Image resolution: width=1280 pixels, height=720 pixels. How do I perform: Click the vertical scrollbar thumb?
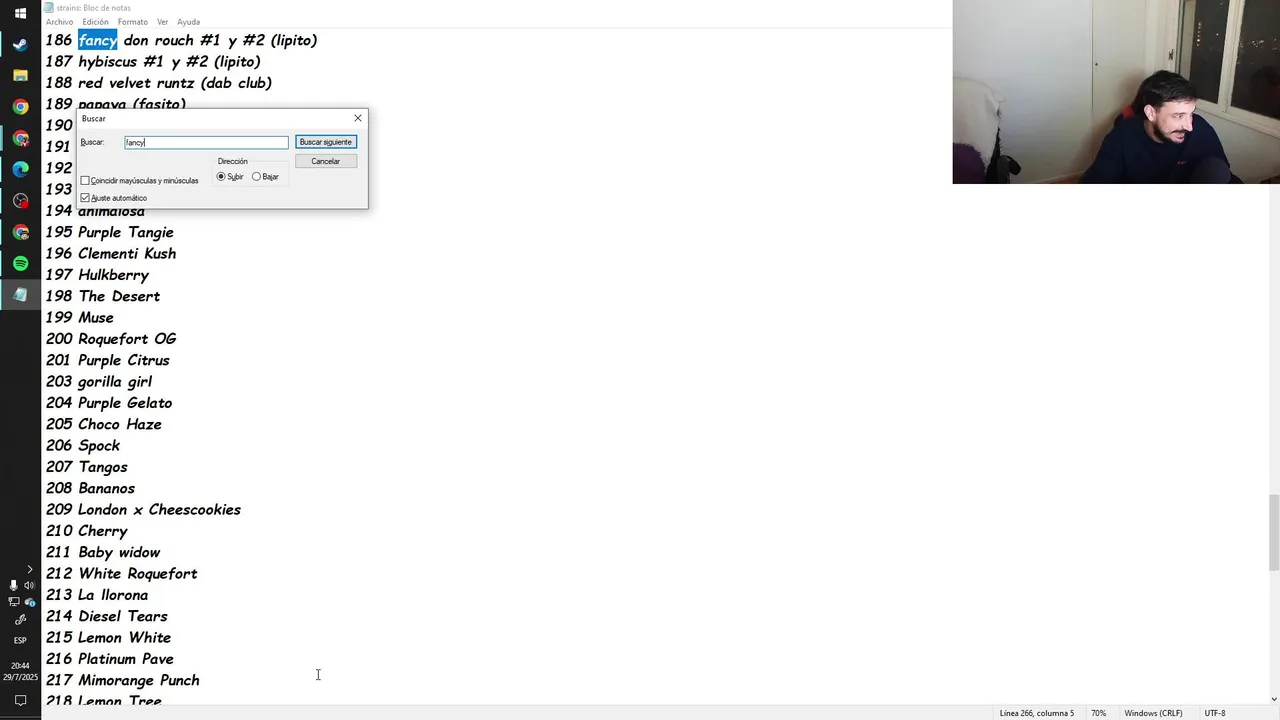tap(1273, 531)
